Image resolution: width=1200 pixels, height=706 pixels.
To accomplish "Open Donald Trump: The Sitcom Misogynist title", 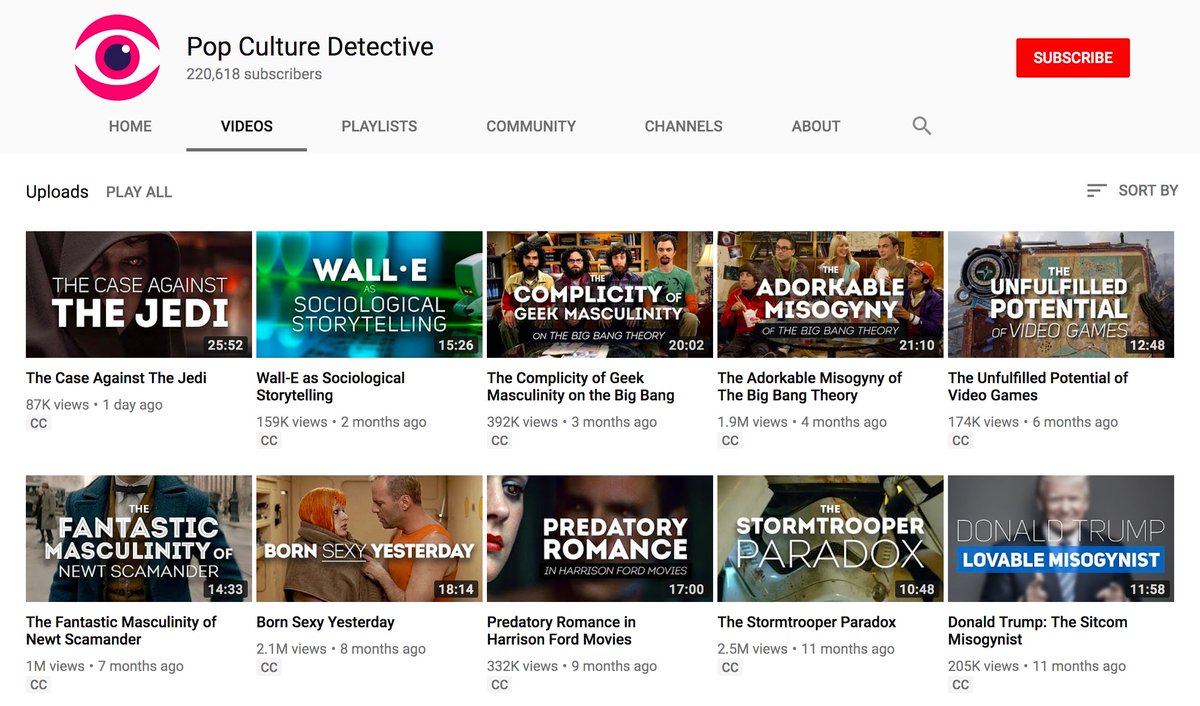I will click(1038, 630).
